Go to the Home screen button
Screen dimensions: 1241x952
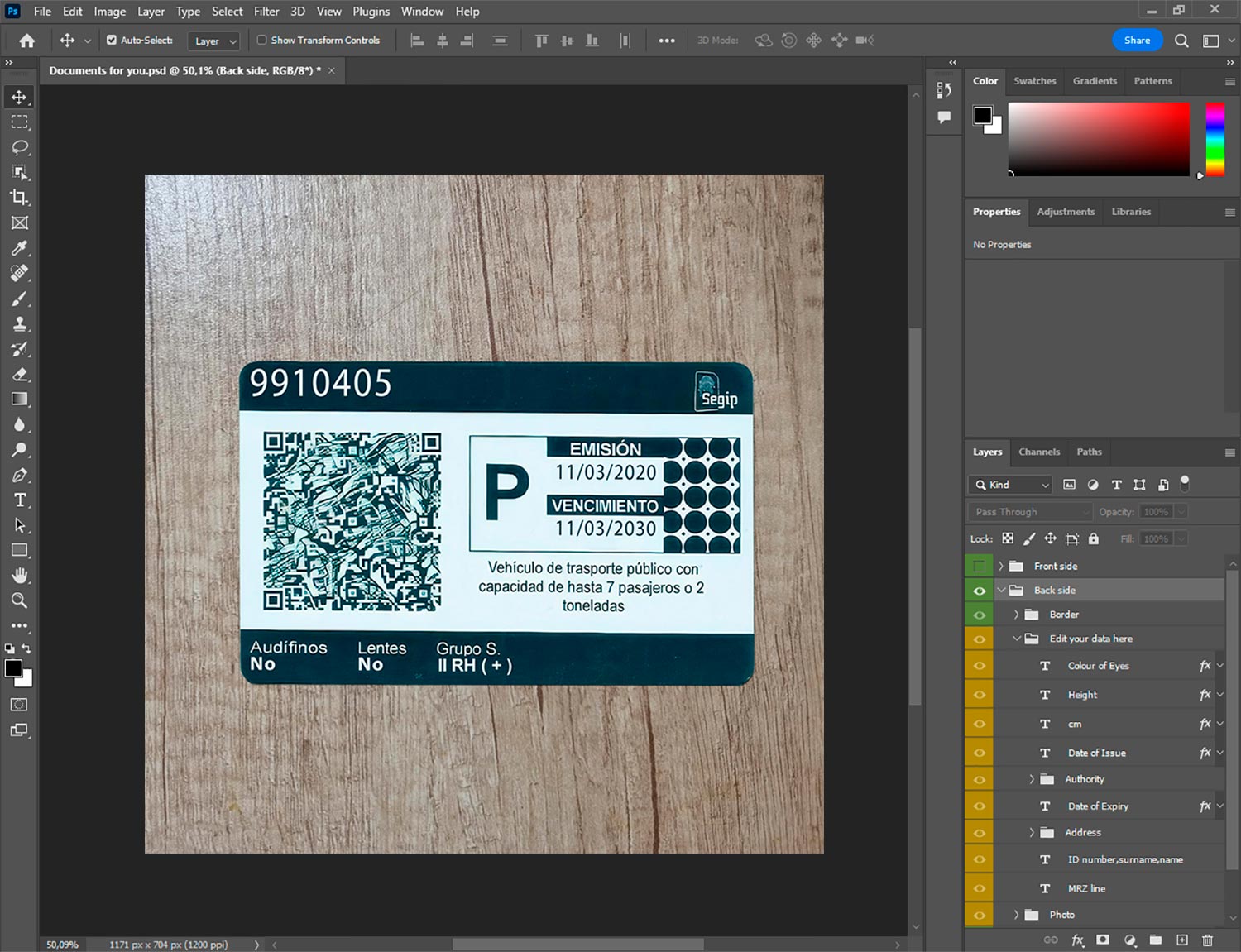coord(26,41)
